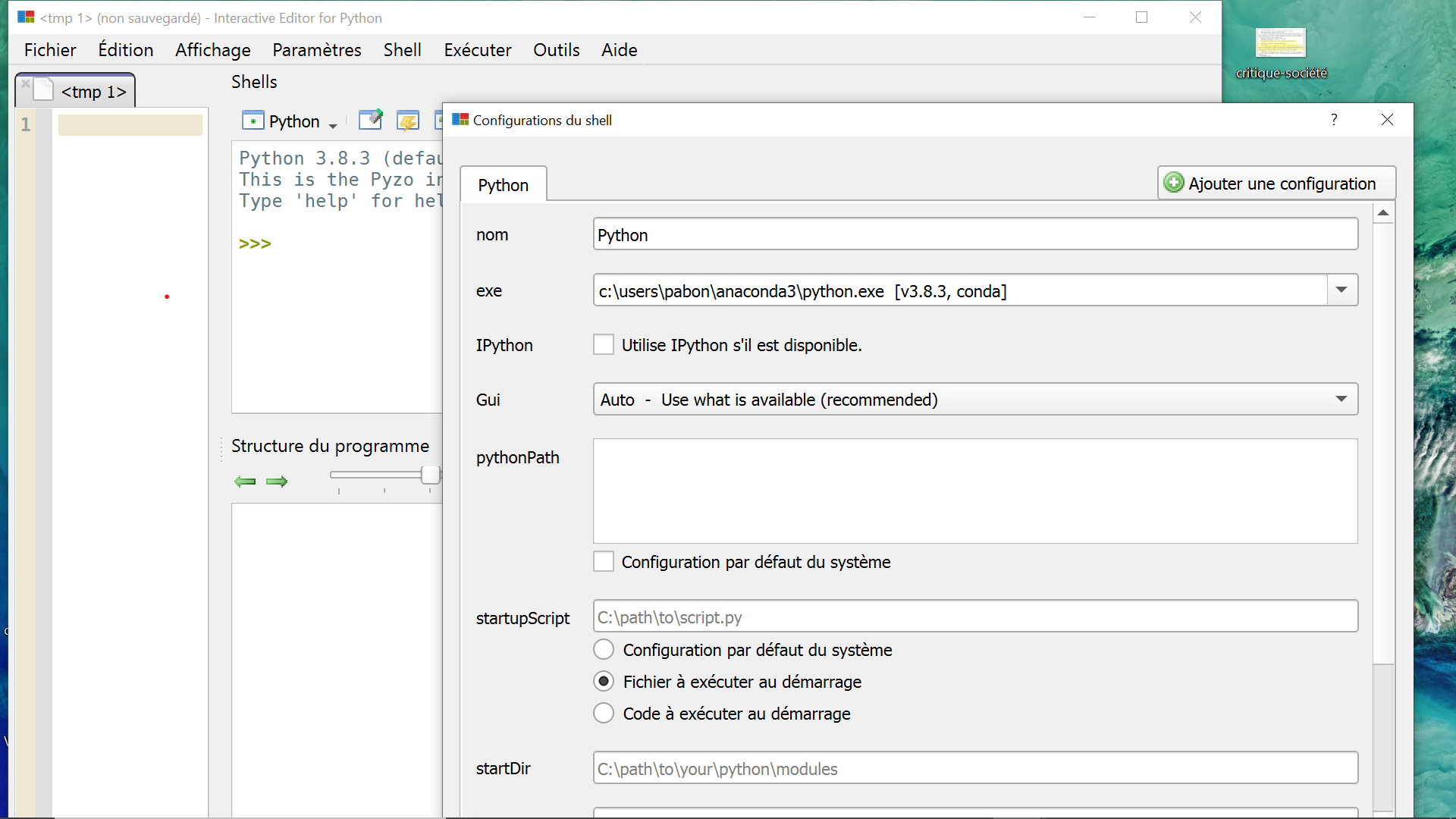This screenshot has height=819, width=1456.
Task: Select Code à exécuter au démarrage radio
Action: click(x=604, y=714)
